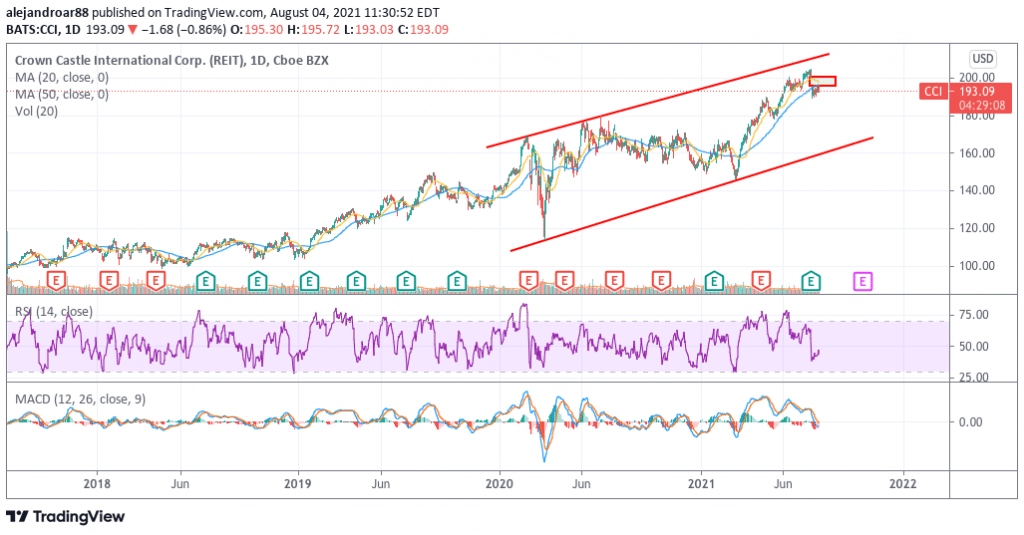Click the 180.00 price axis label
The height and width of the screenshot is (535, 1024).
[976, 116]
